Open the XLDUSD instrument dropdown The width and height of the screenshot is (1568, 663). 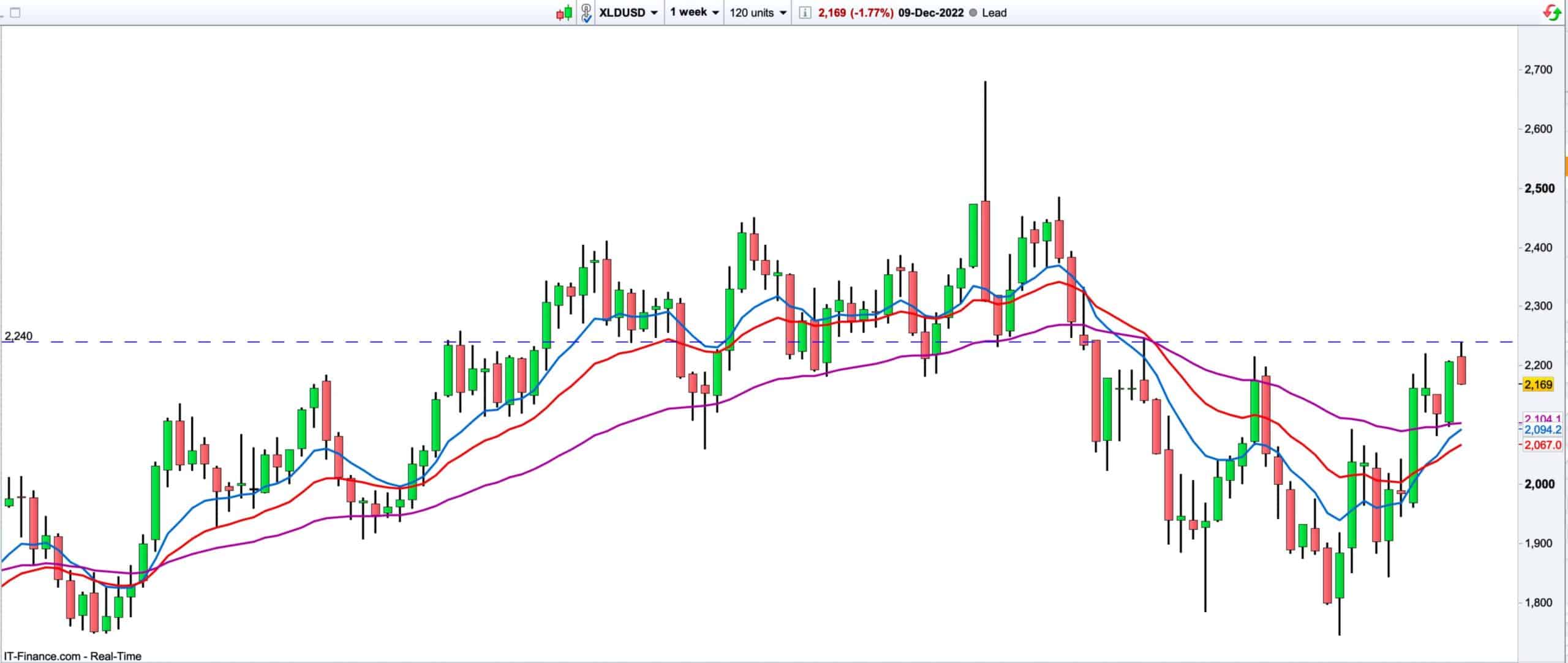click(628, 13)
